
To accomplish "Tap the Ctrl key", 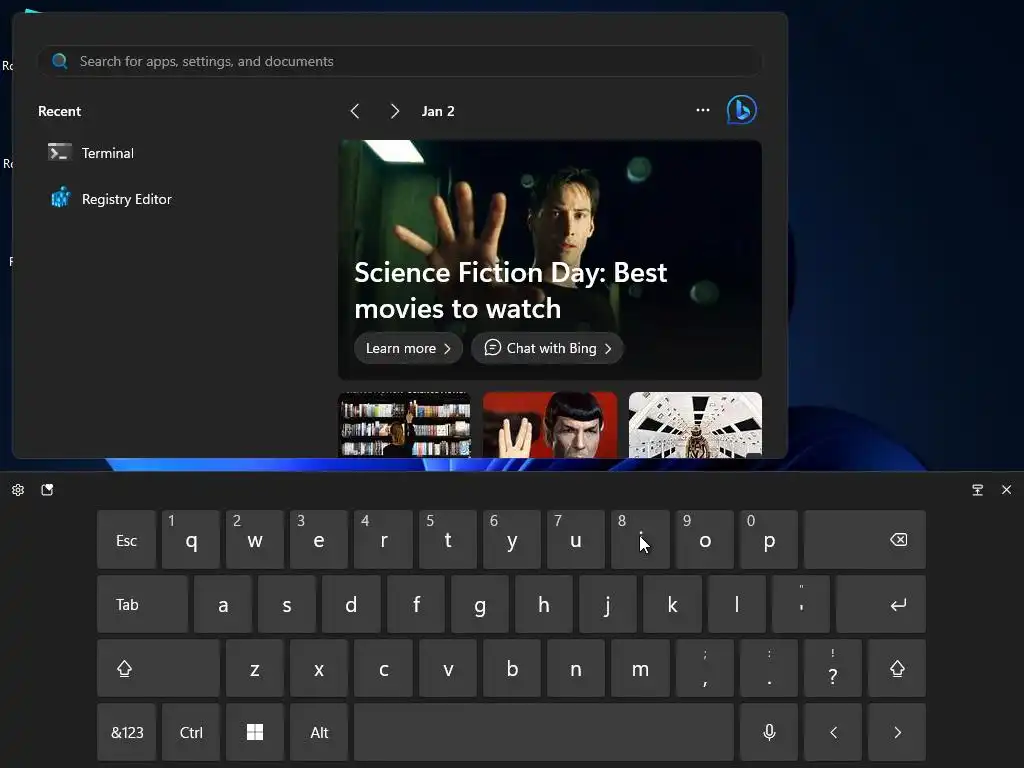I will pos(191,732).
